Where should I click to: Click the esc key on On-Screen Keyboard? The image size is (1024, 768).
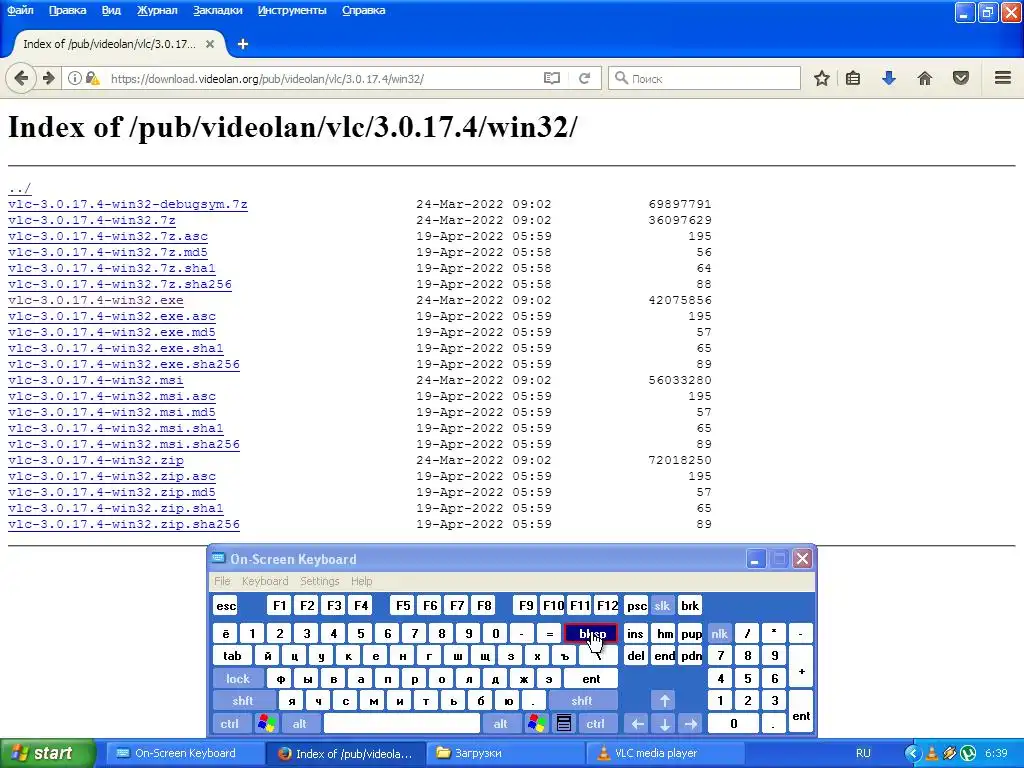225,605
